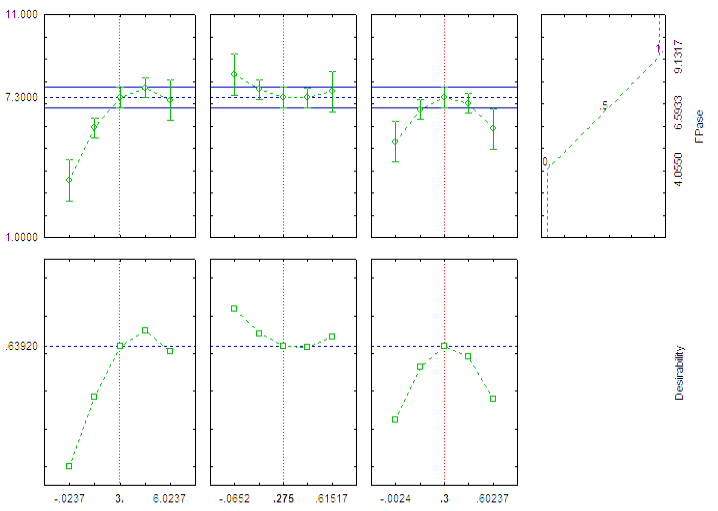Click the bold 3. x-axis label

[120, 498]
